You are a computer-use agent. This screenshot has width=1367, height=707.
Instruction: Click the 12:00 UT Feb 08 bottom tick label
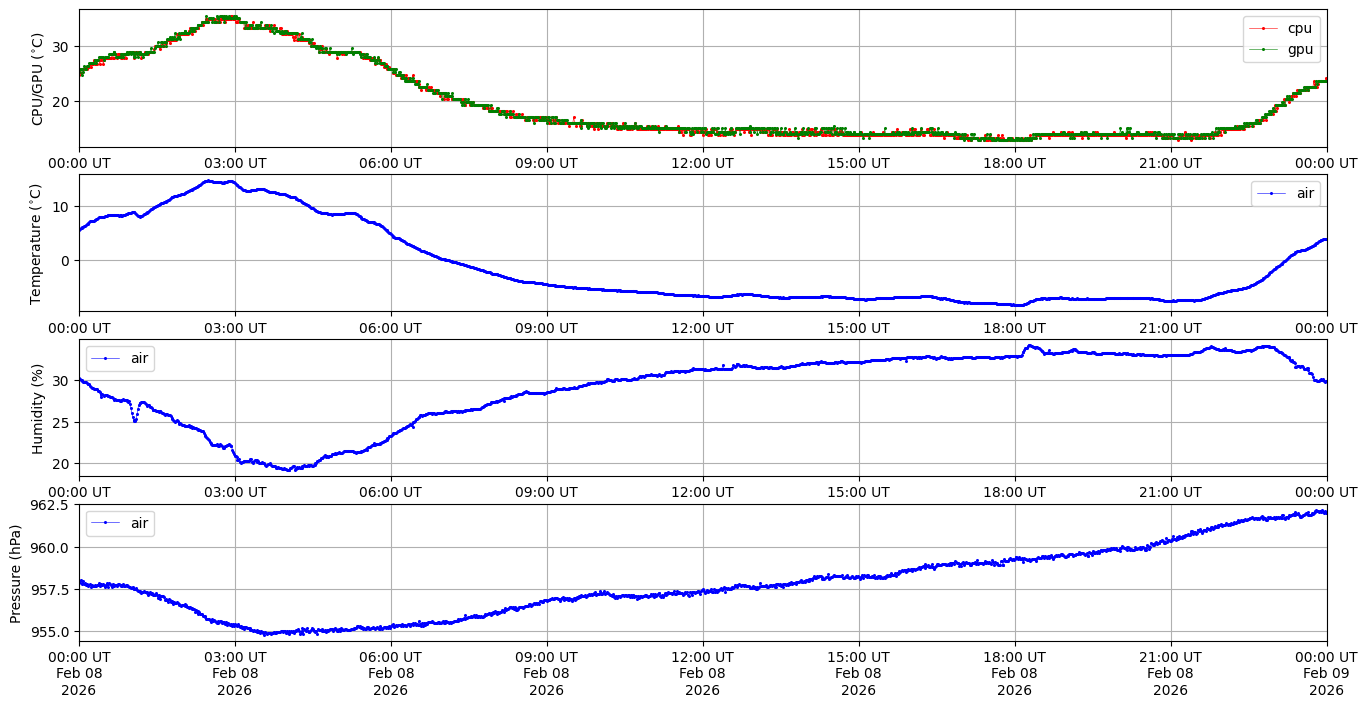point(702,673)
